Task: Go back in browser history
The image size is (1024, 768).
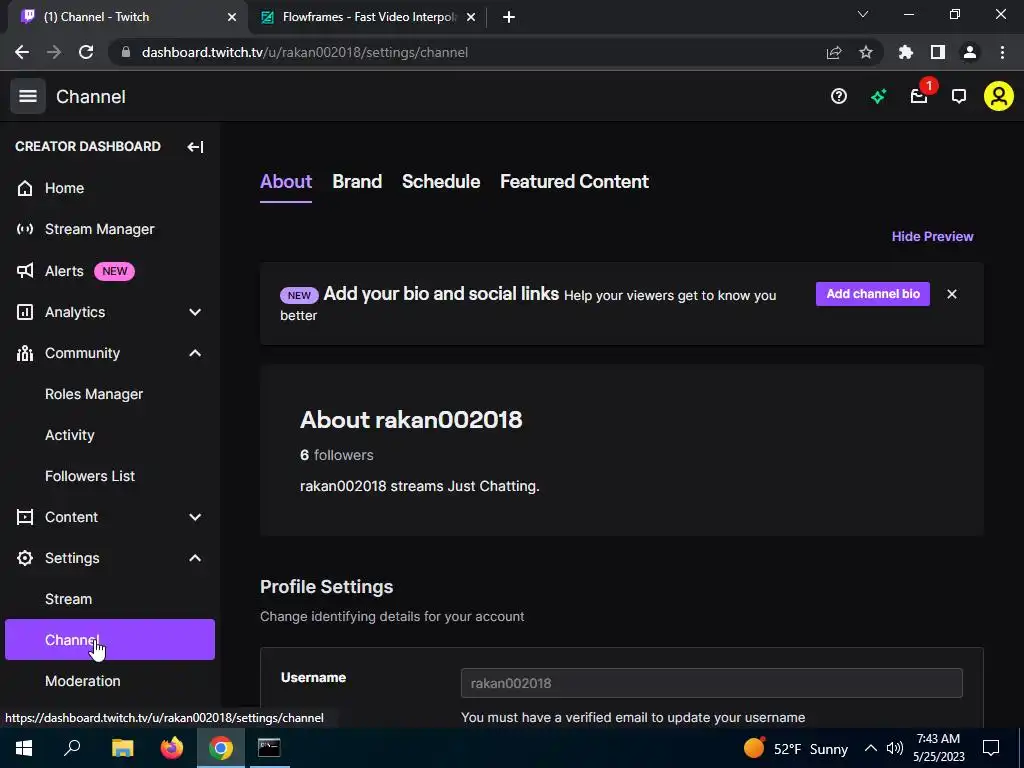Action: pos(22,52)
